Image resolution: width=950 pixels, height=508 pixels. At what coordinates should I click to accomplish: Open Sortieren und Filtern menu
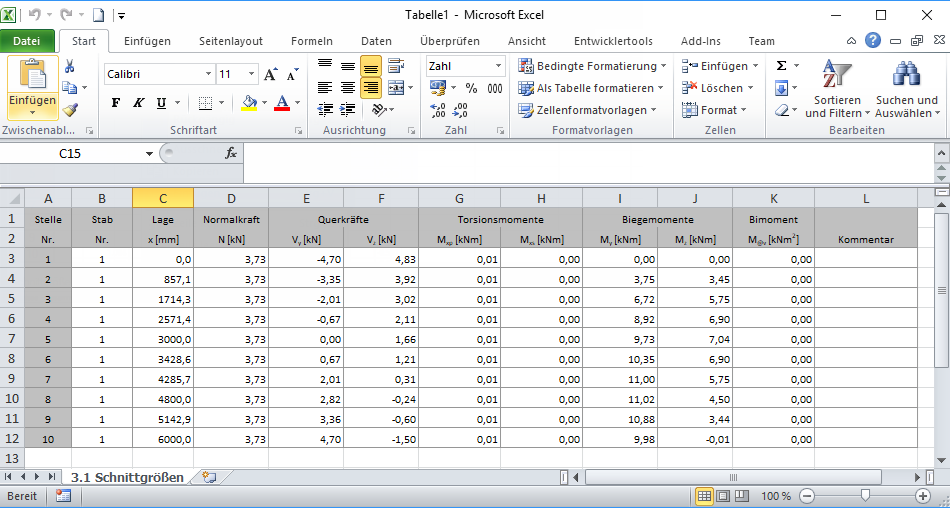(837, 89)
